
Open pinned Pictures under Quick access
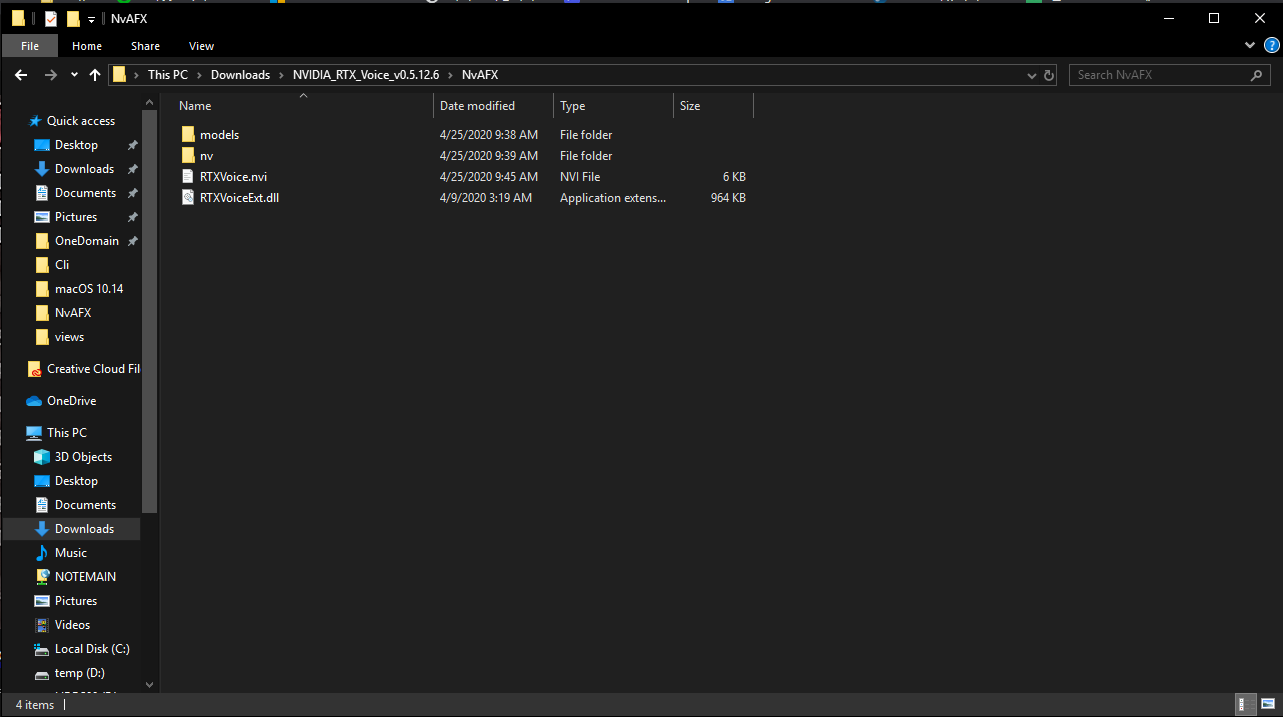76,217
